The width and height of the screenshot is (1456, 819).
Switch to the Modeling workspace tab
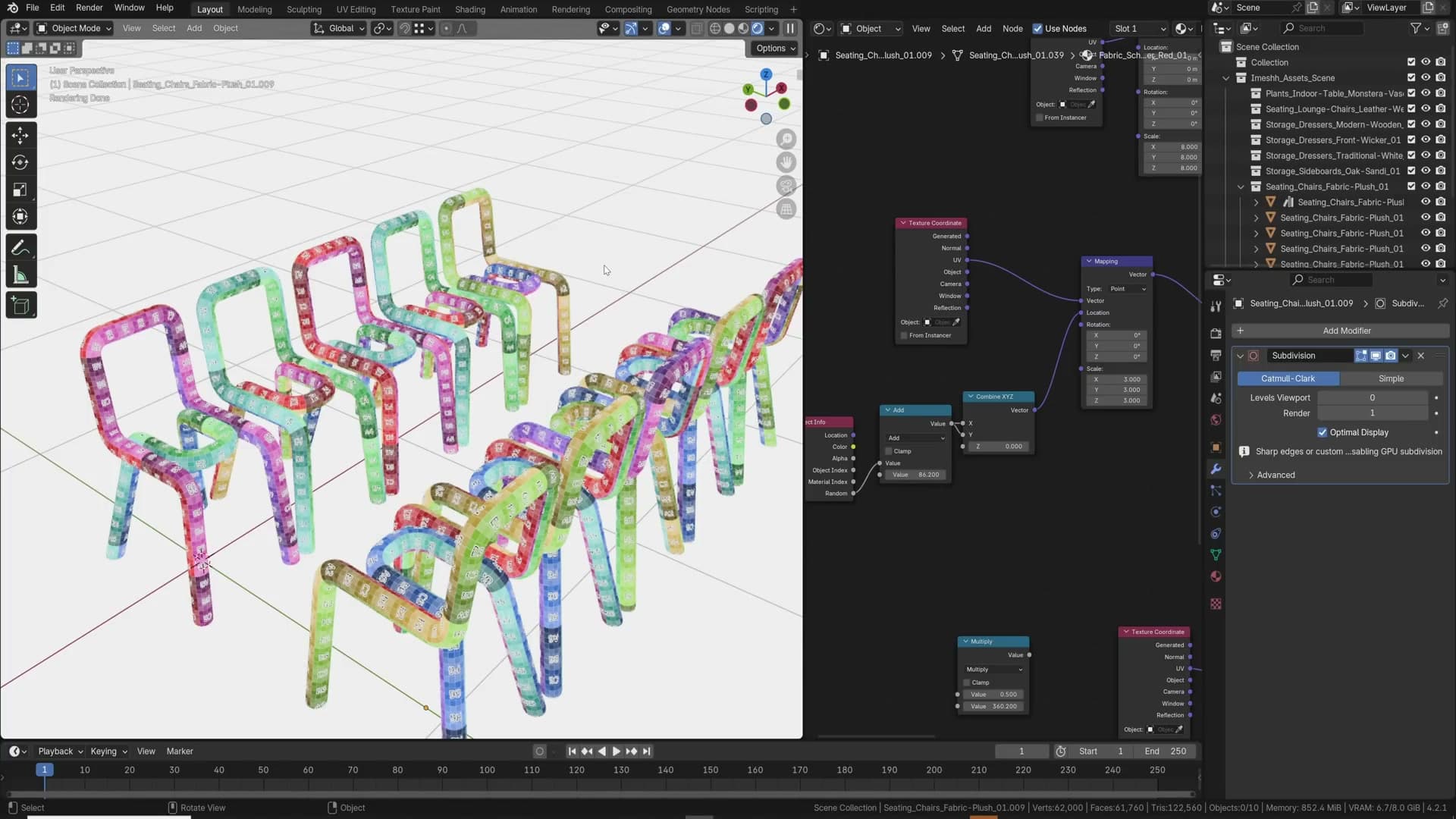coord(254,9)
